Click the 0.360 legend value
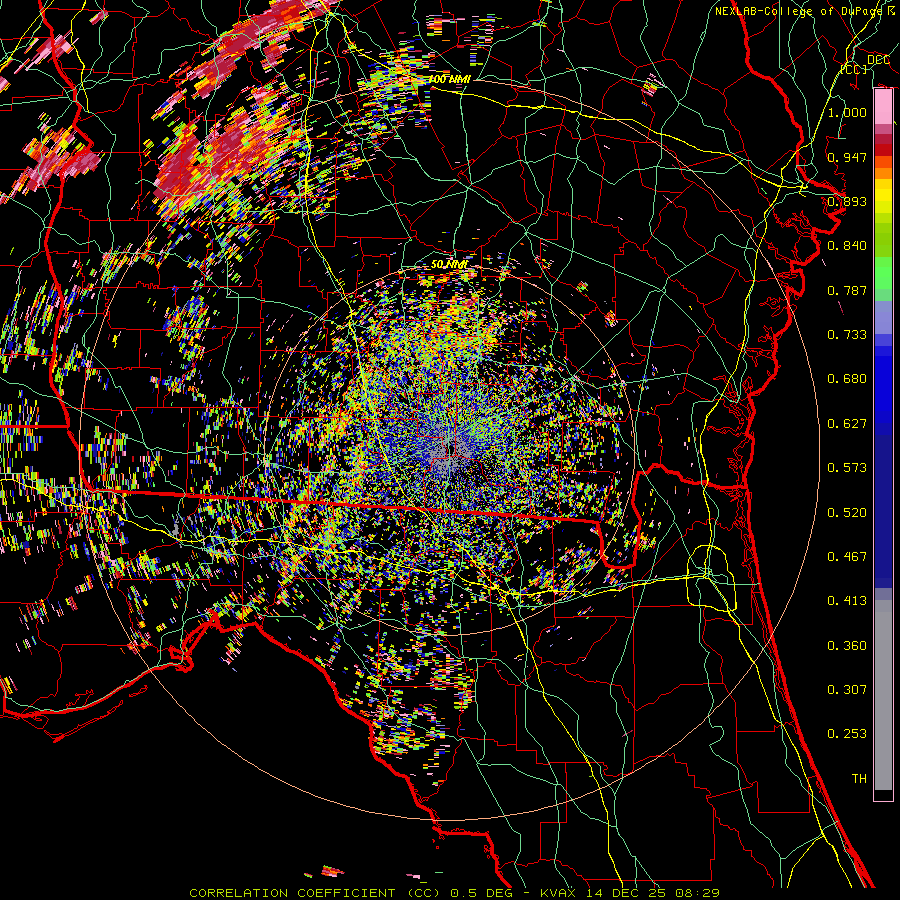This screenshot has height=900, width=900. 847,645
